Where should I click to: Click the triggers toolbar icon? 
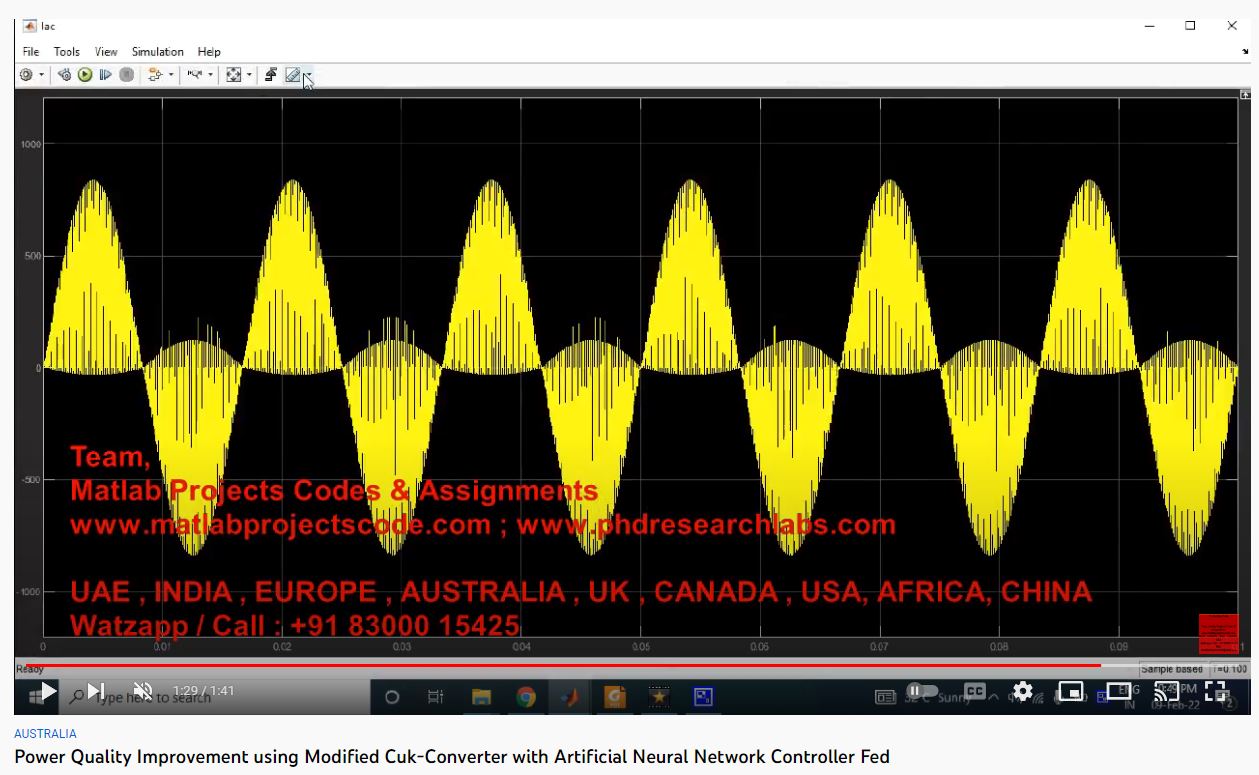195,75
